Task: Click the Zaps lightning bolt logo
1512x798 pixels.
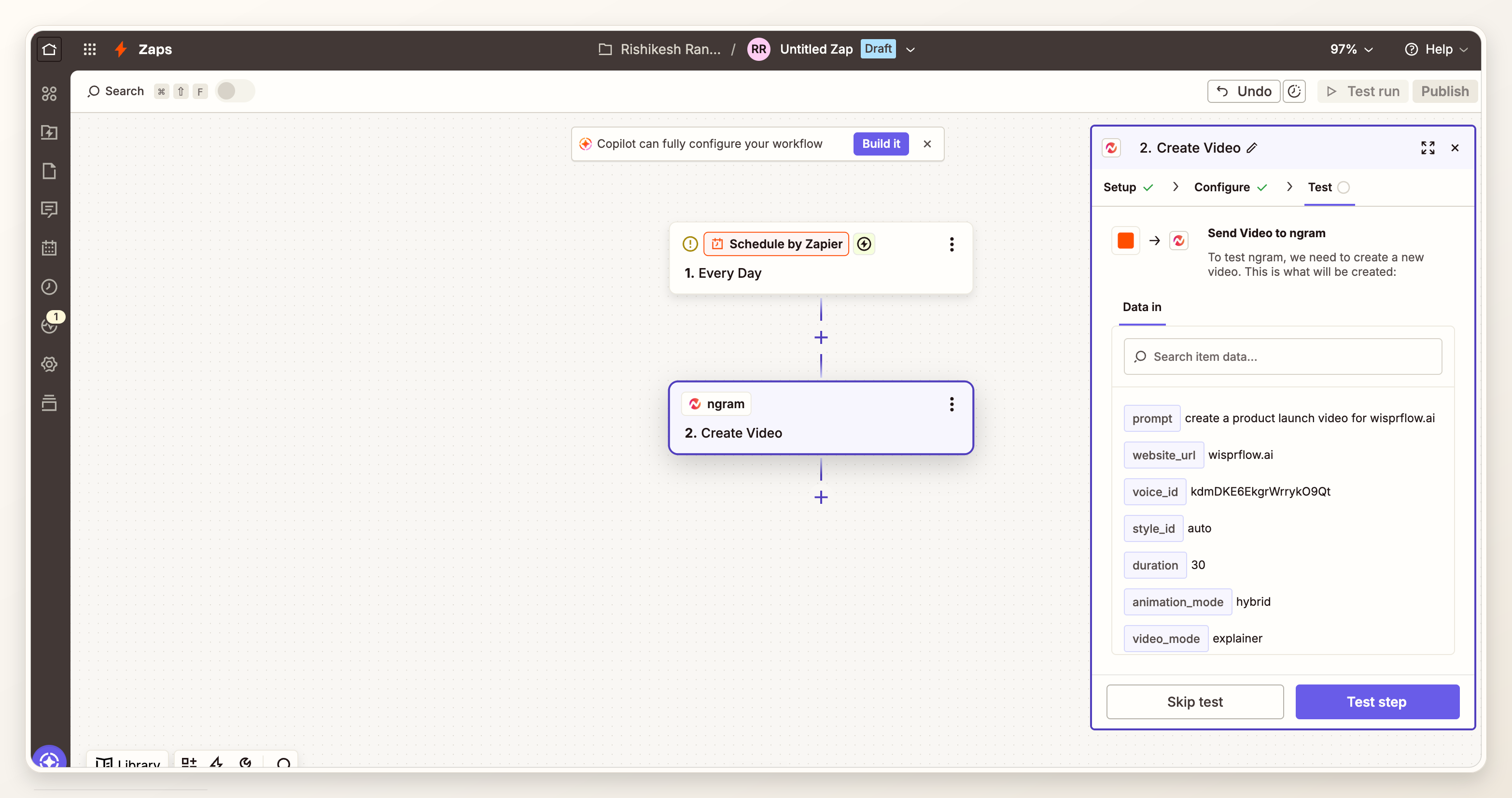Action: (x=121, y=49)
